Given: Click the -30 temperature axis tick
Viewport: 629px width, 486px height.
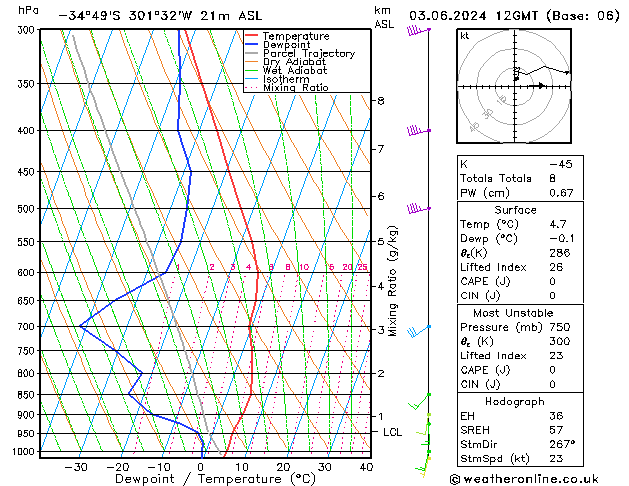Looking at the screenshot, I should 76,467.
